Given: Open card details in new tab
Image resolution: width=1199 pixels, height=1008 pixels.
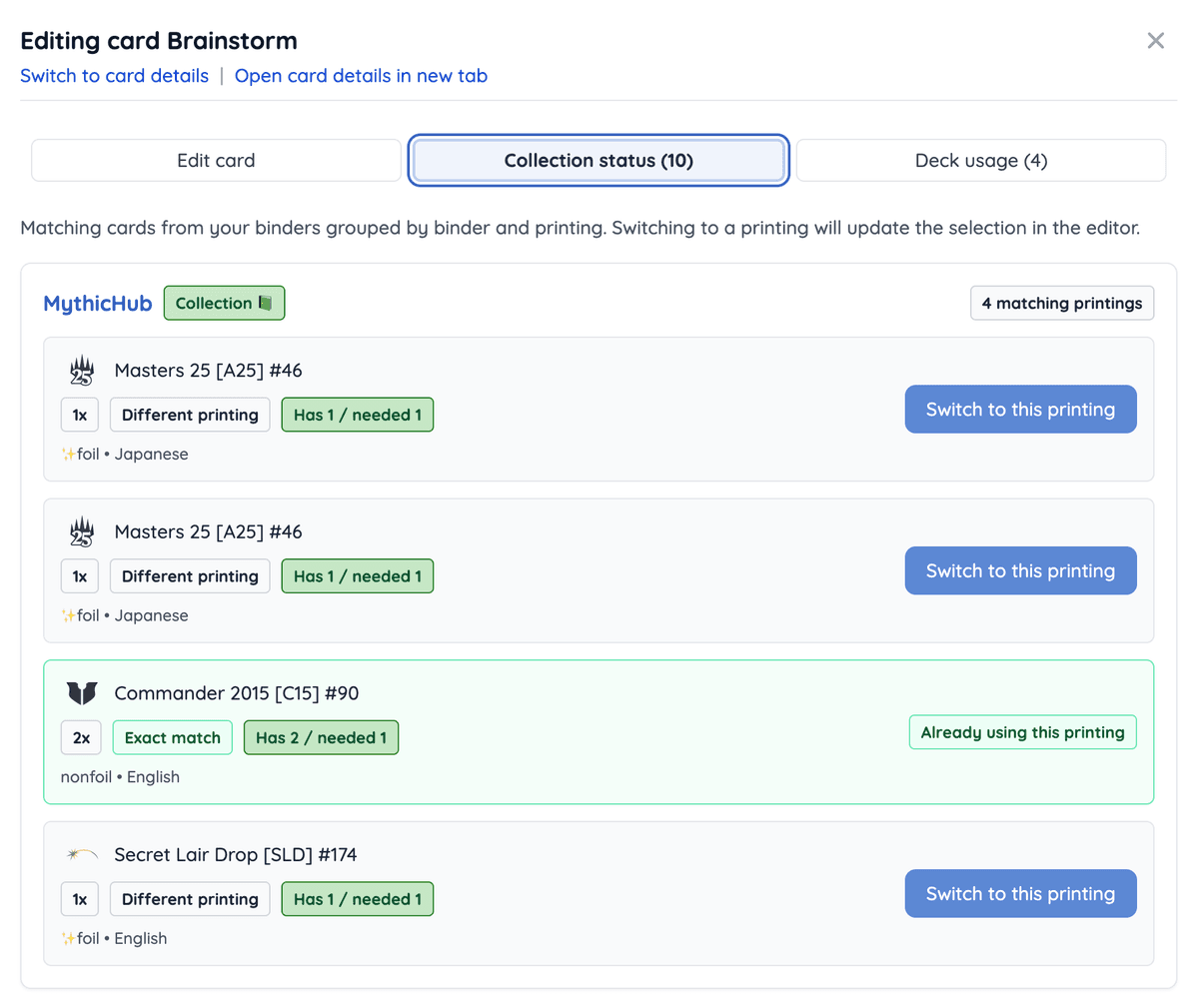Looking at the screenshot, I should click(361, 76).
